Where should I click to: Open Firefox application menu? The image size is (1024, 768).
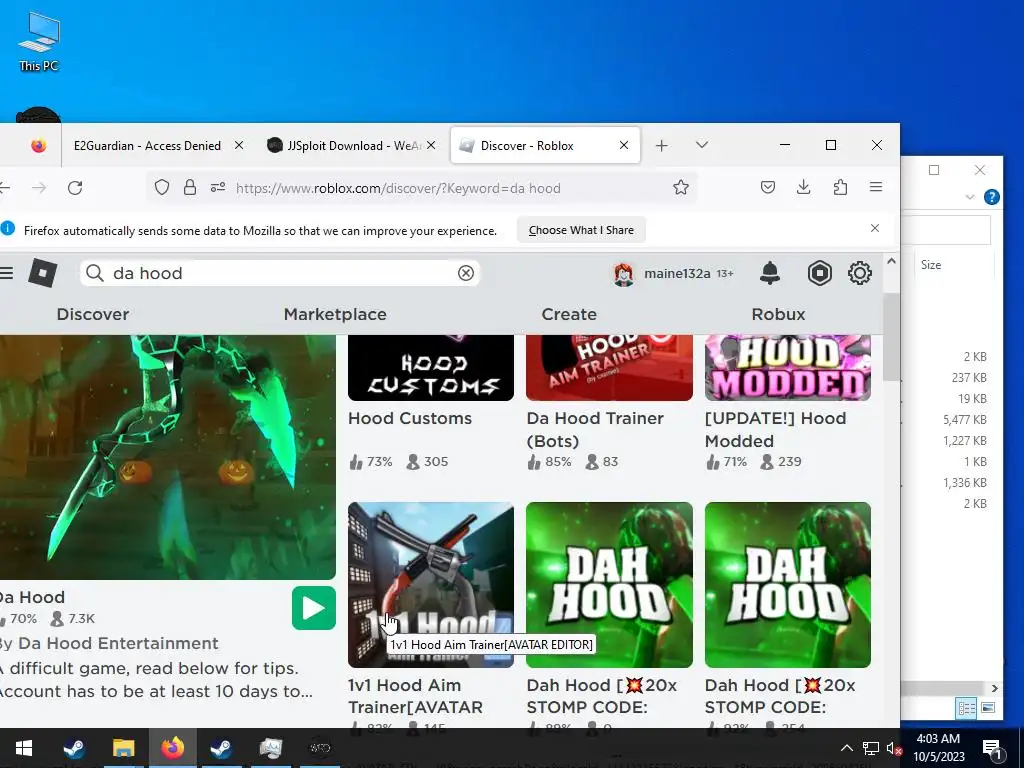click(x=876, y=188)
